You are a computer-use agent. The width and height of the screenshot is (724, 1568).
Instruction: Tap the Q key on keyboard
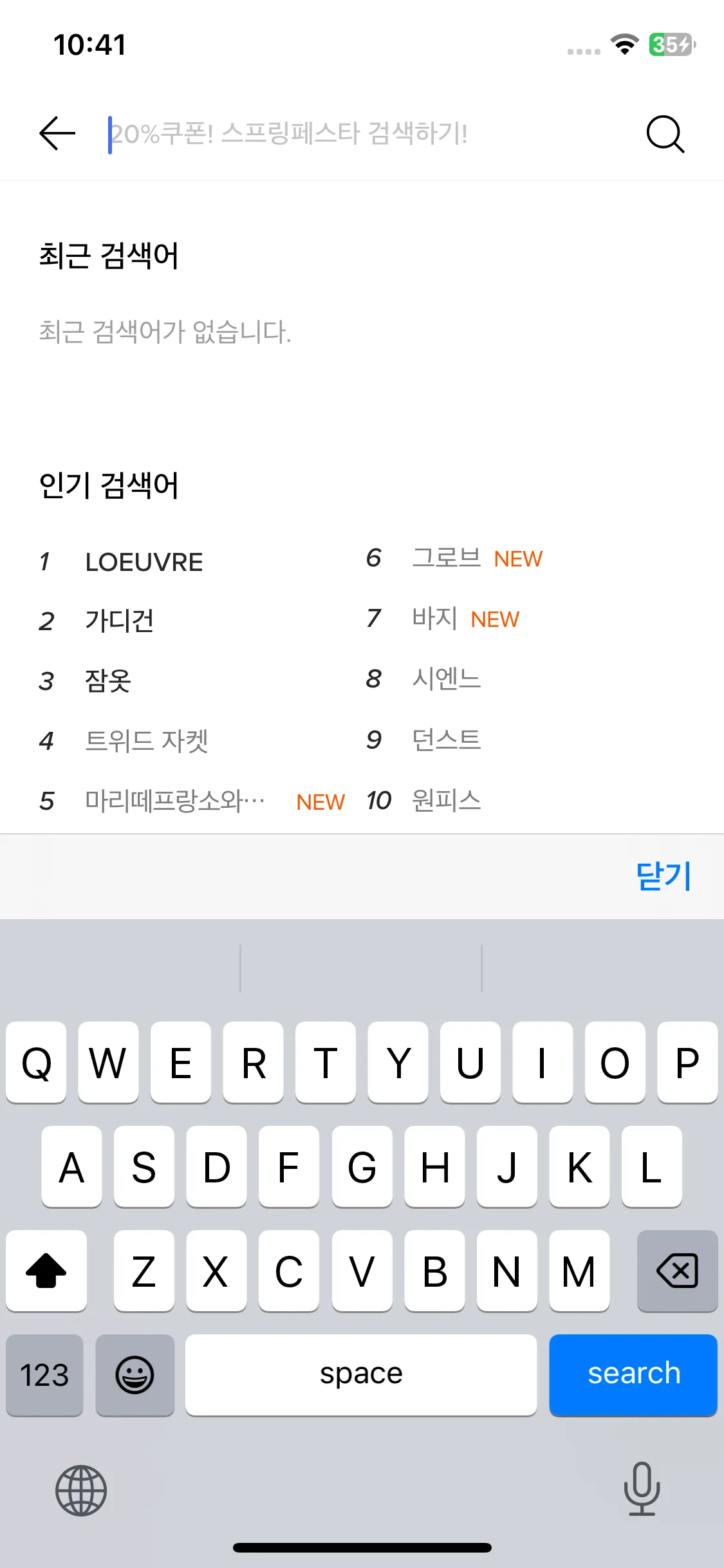[36, 1062]
